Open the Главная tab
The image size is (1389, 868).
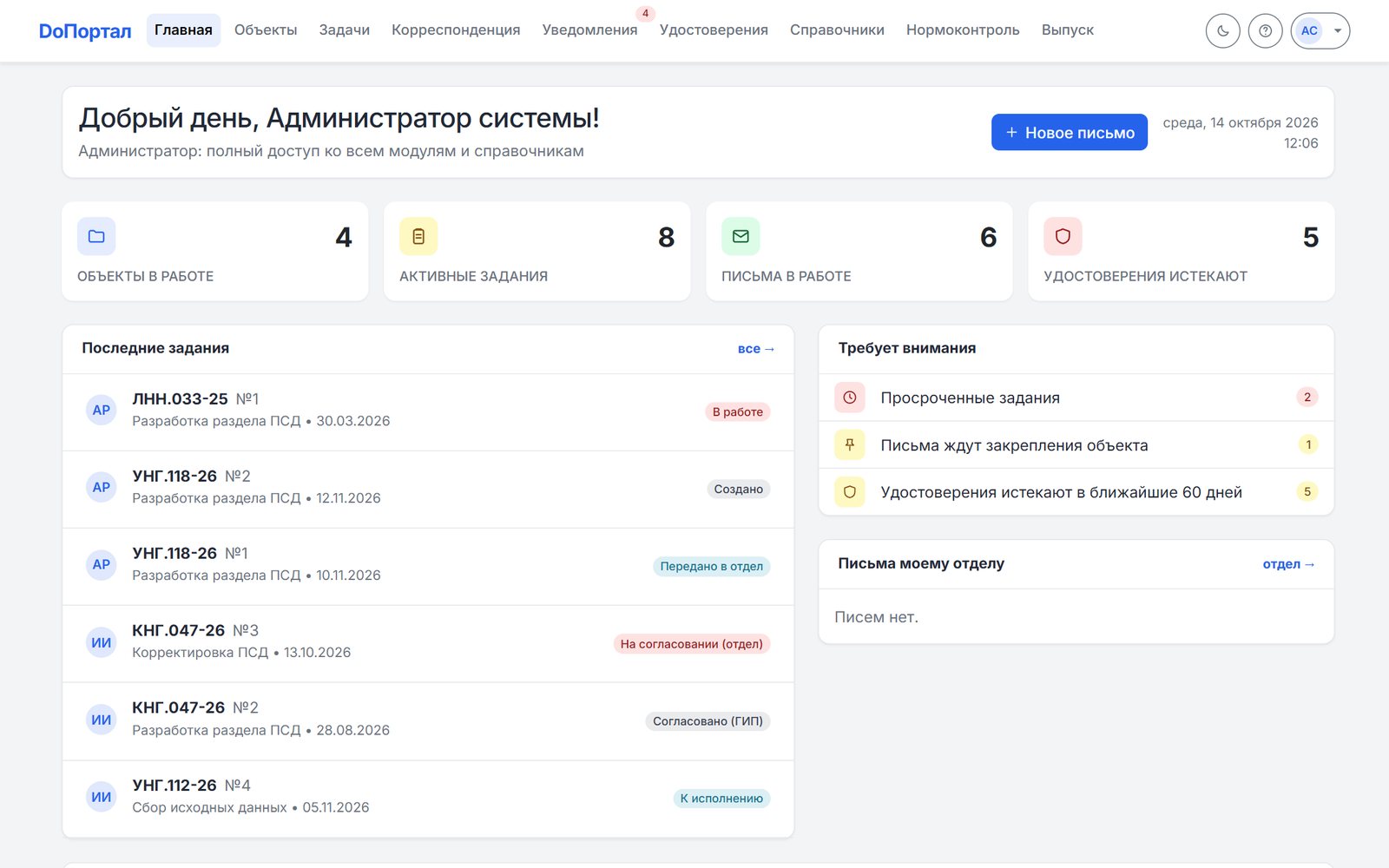(183, 30)
